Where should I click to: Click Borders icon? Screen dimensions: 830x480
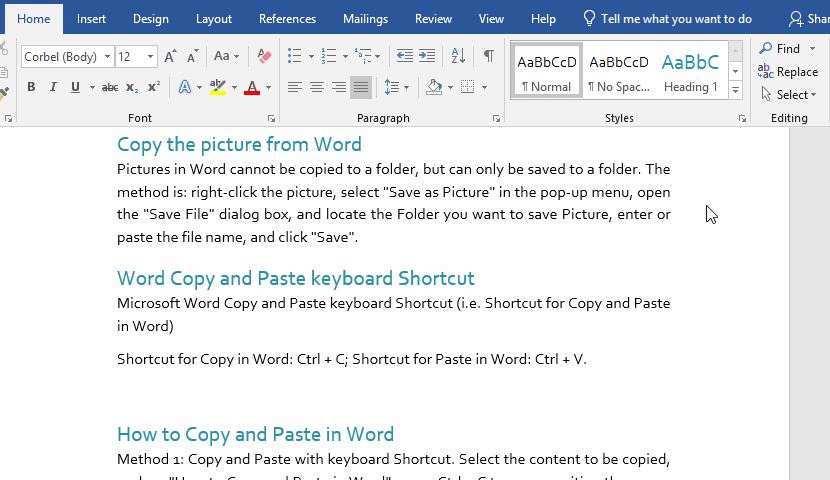tap(467, 87)
